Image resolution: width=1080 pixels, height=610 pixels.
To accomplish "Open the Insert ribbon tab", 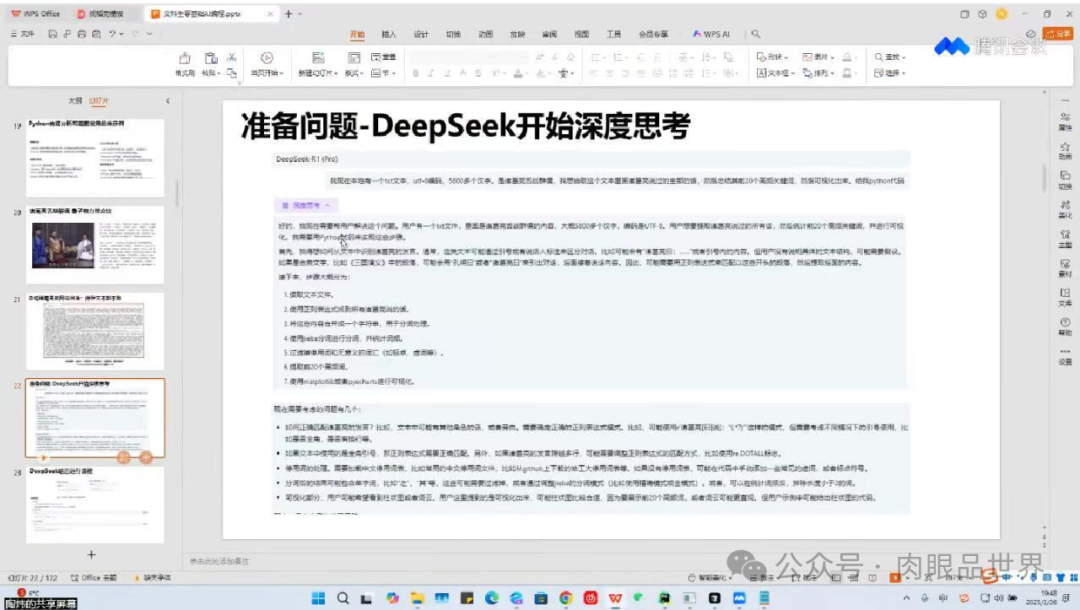I will coord(389,34).
